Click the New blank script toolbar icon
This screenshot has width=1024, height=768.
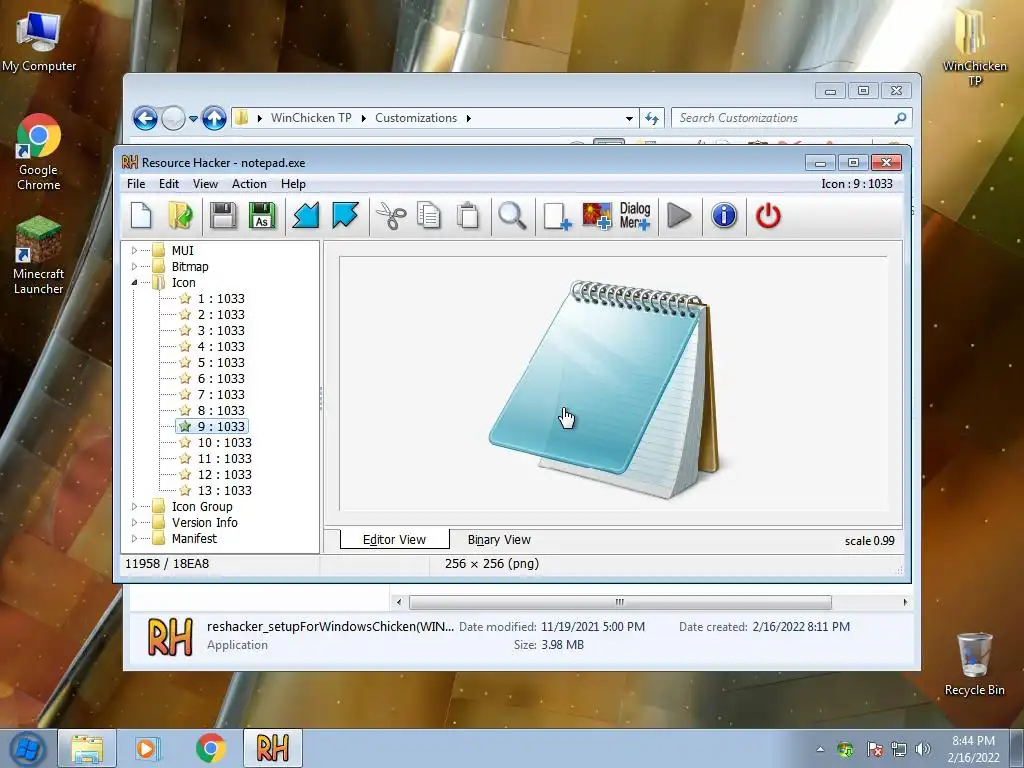pos(141,216)
